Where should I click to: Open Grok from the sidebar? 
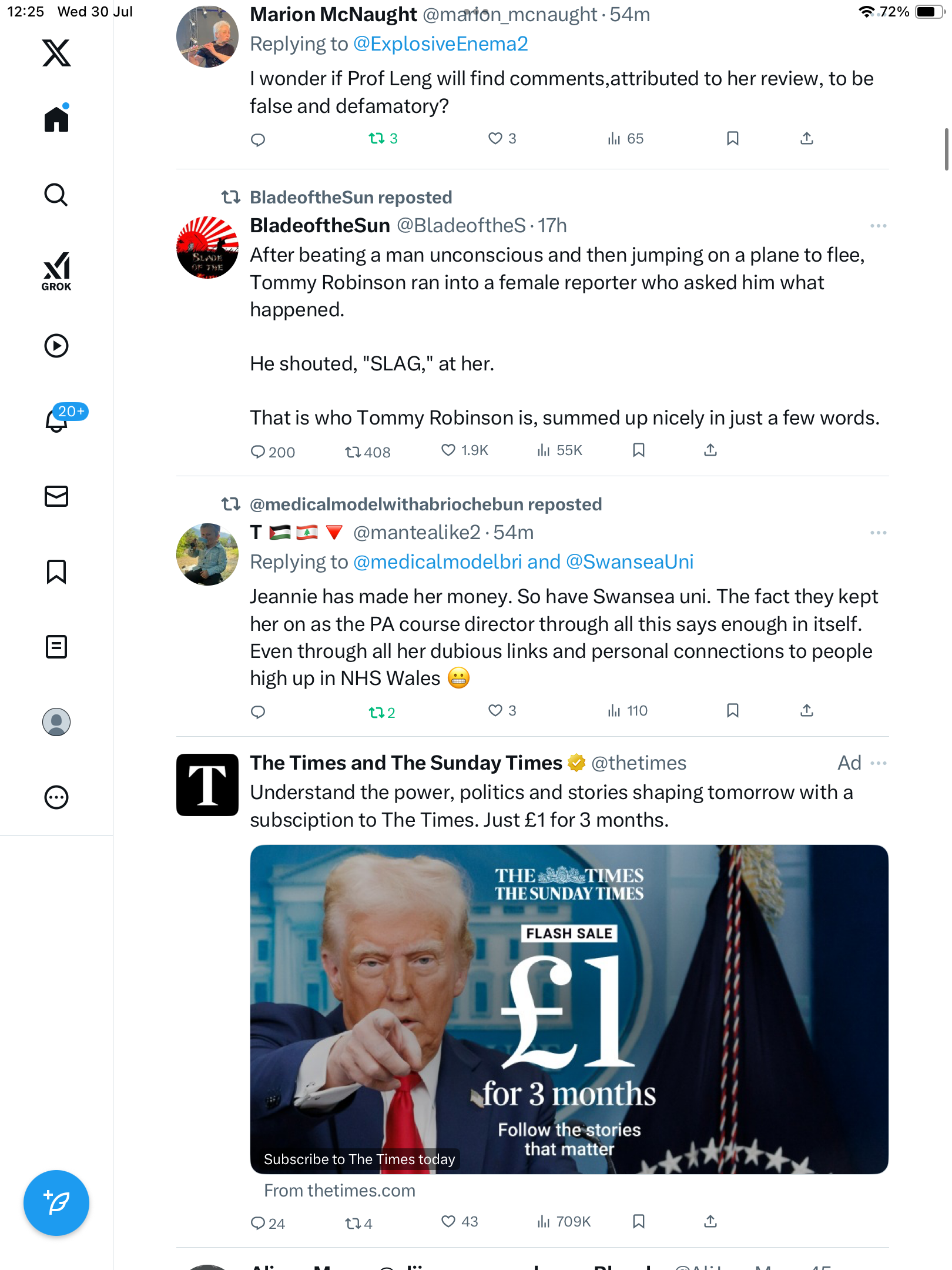(56, 271)
